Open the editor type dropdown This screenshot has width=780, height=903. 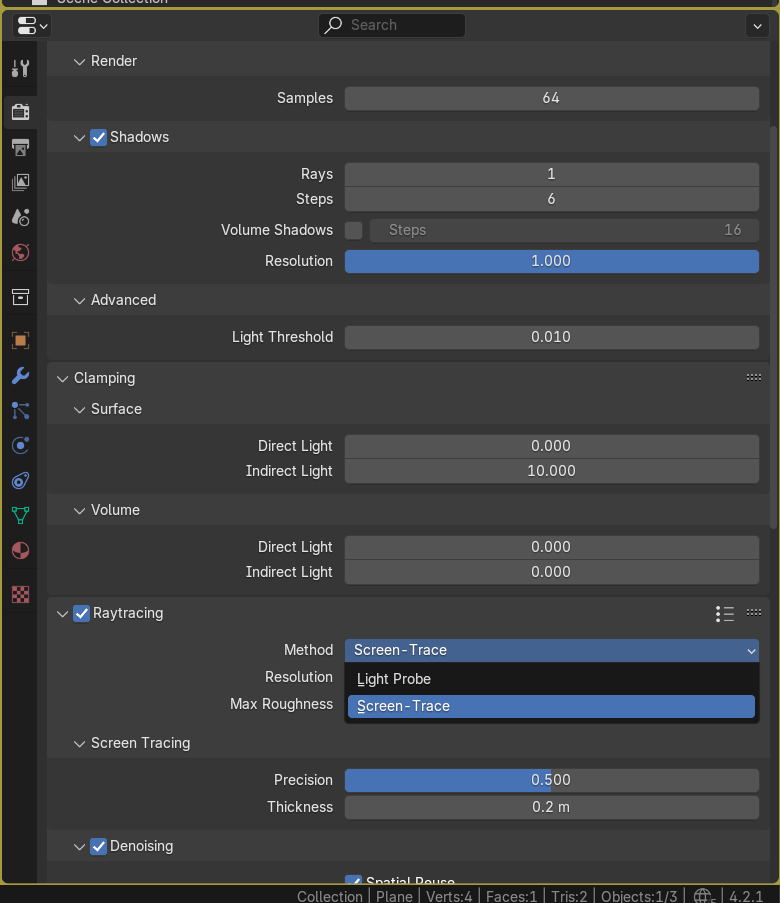coord(32,25)
